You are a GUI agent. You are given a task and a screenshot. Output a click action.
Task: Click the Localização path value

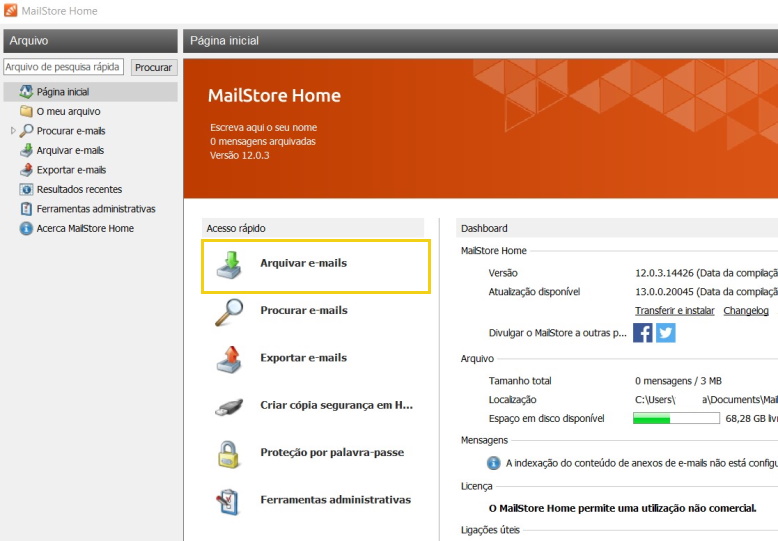pos(706,400)
